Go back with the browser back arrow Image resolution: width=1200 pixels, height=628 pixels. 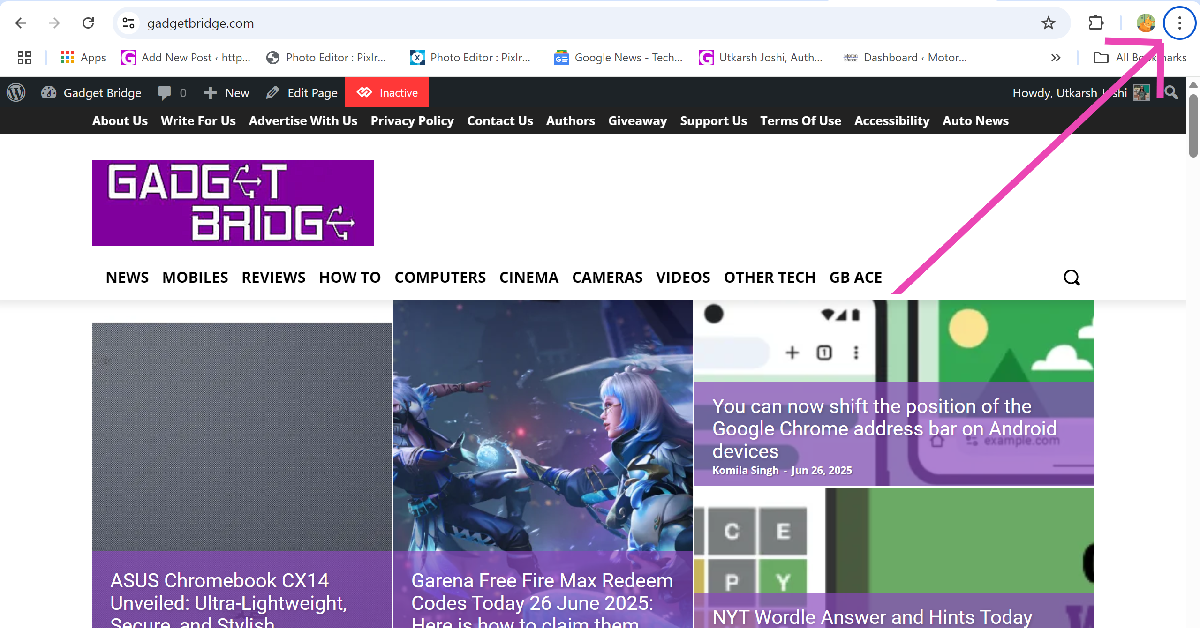tap(20, 23)
